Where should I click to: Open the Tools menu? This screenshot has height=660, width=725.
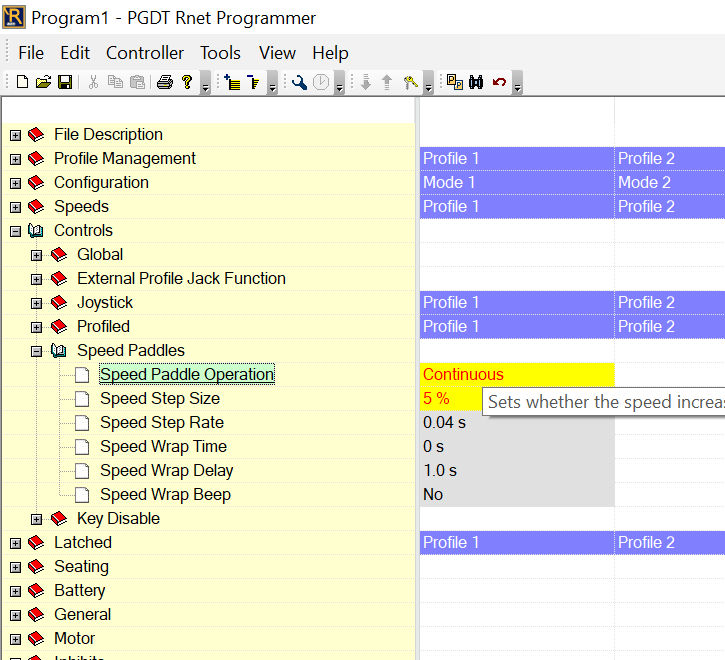(220, 53)
